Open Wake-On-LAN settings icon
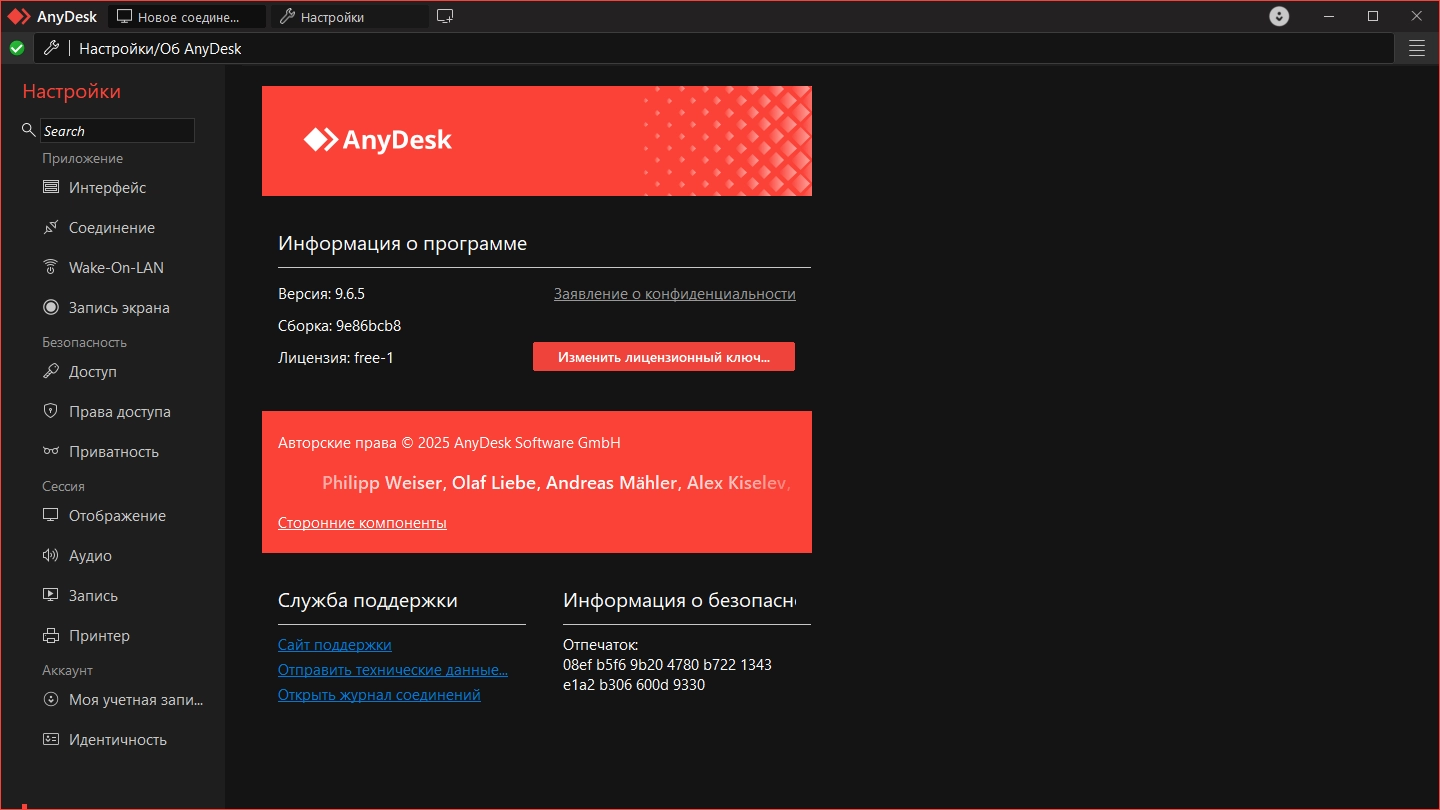The width and height of the screenshot is (1440, 810). [51, 268]
